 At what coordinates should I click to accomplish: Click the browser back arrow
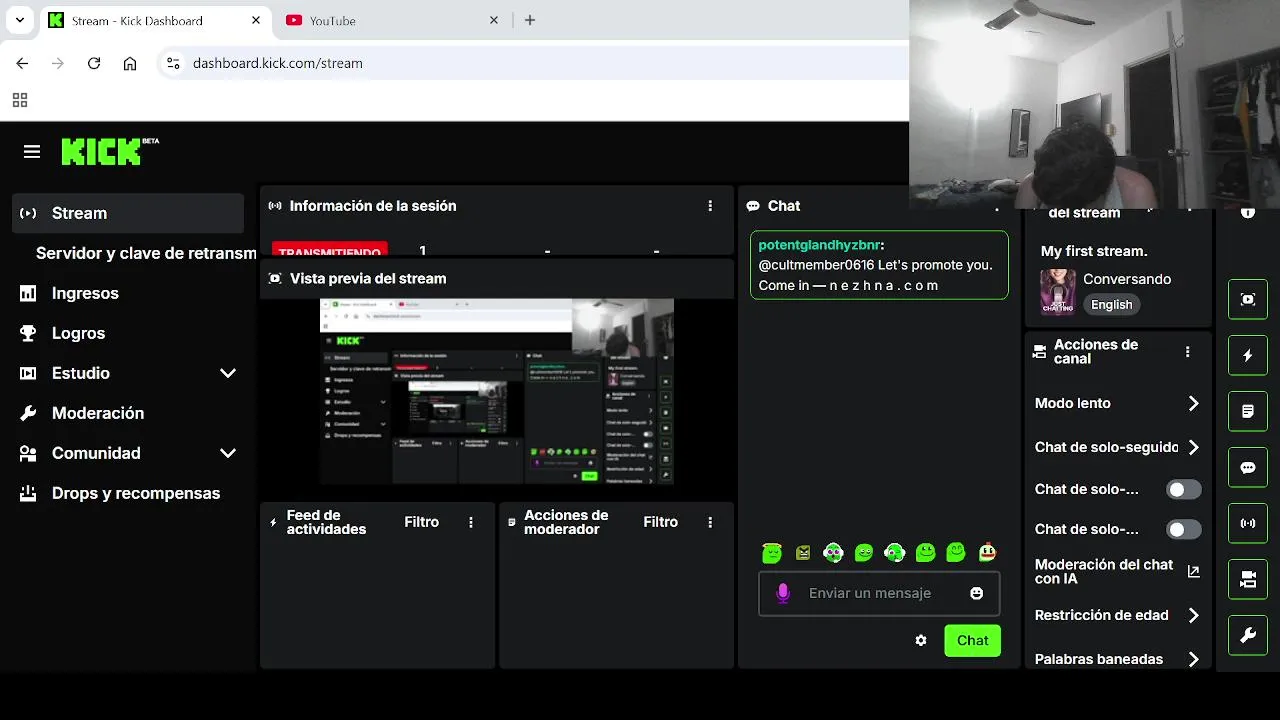pos(22,63)
